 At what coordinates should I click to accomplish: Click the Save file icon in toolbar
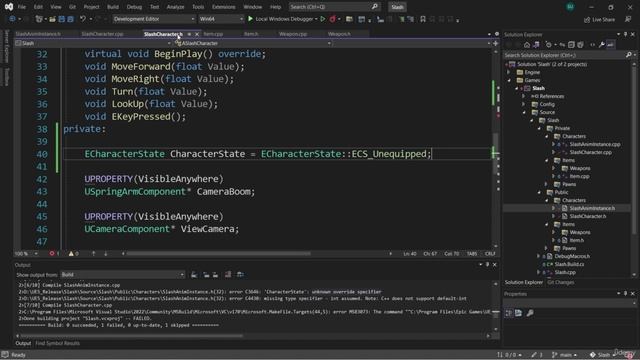62,19
